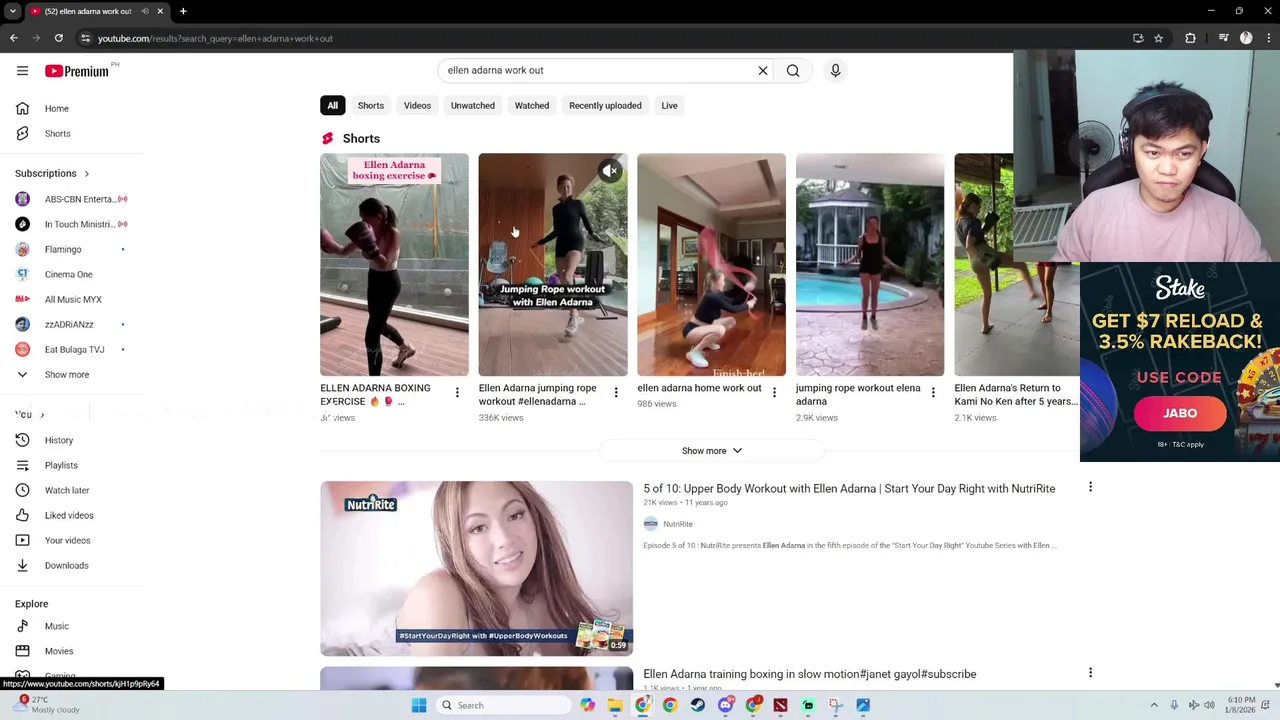
Task: Open the Chrome three-dot menu
Action: (1267, 38)
